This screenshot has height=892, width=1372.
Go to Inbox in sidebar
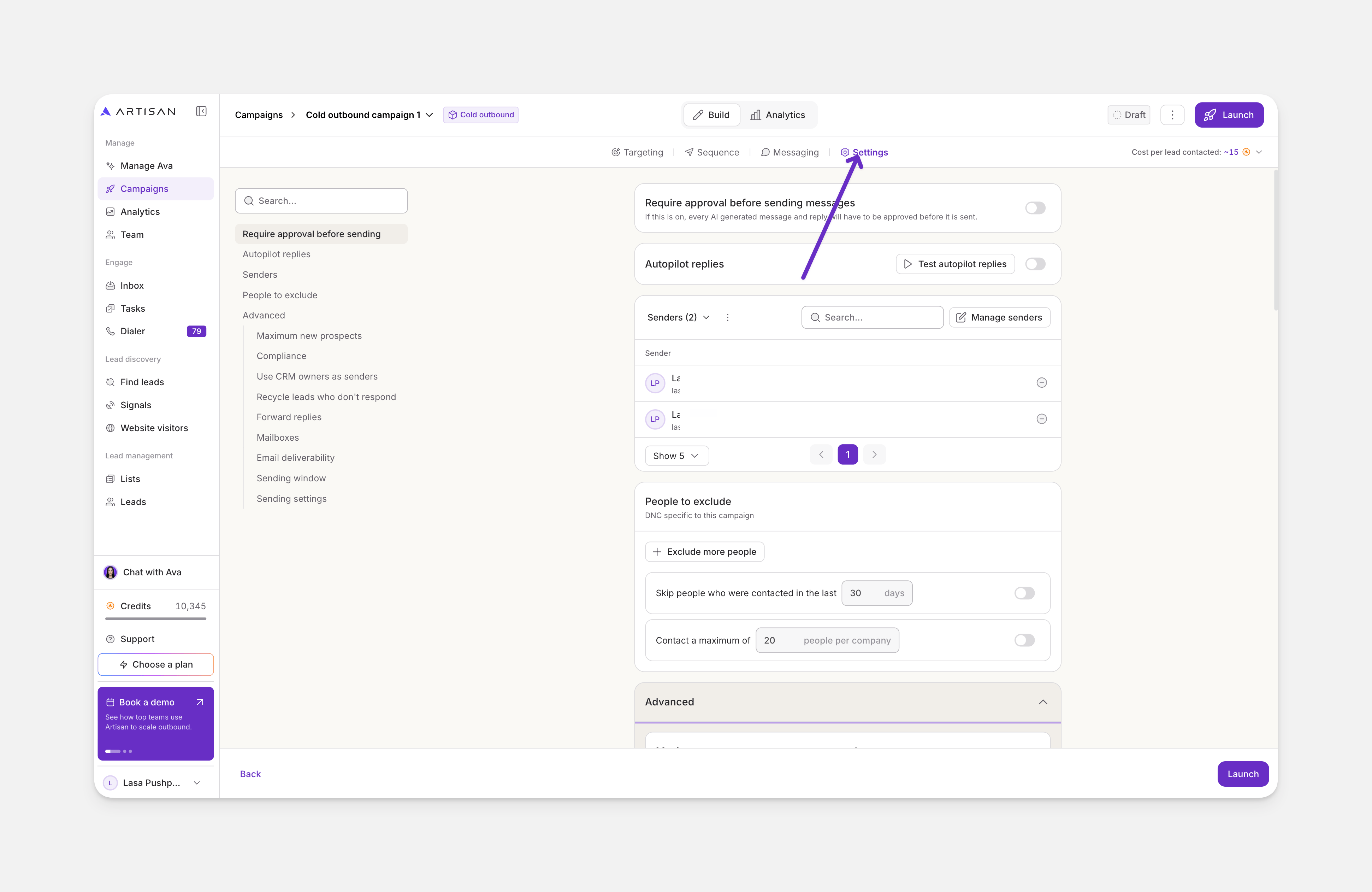tap(156, 286)
